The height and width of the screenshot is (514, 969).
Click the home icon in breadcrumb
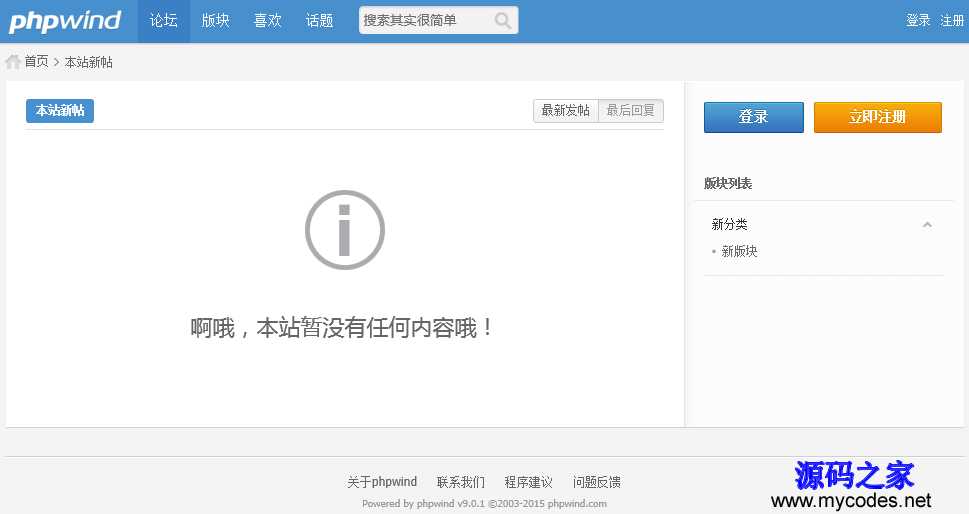13,61
